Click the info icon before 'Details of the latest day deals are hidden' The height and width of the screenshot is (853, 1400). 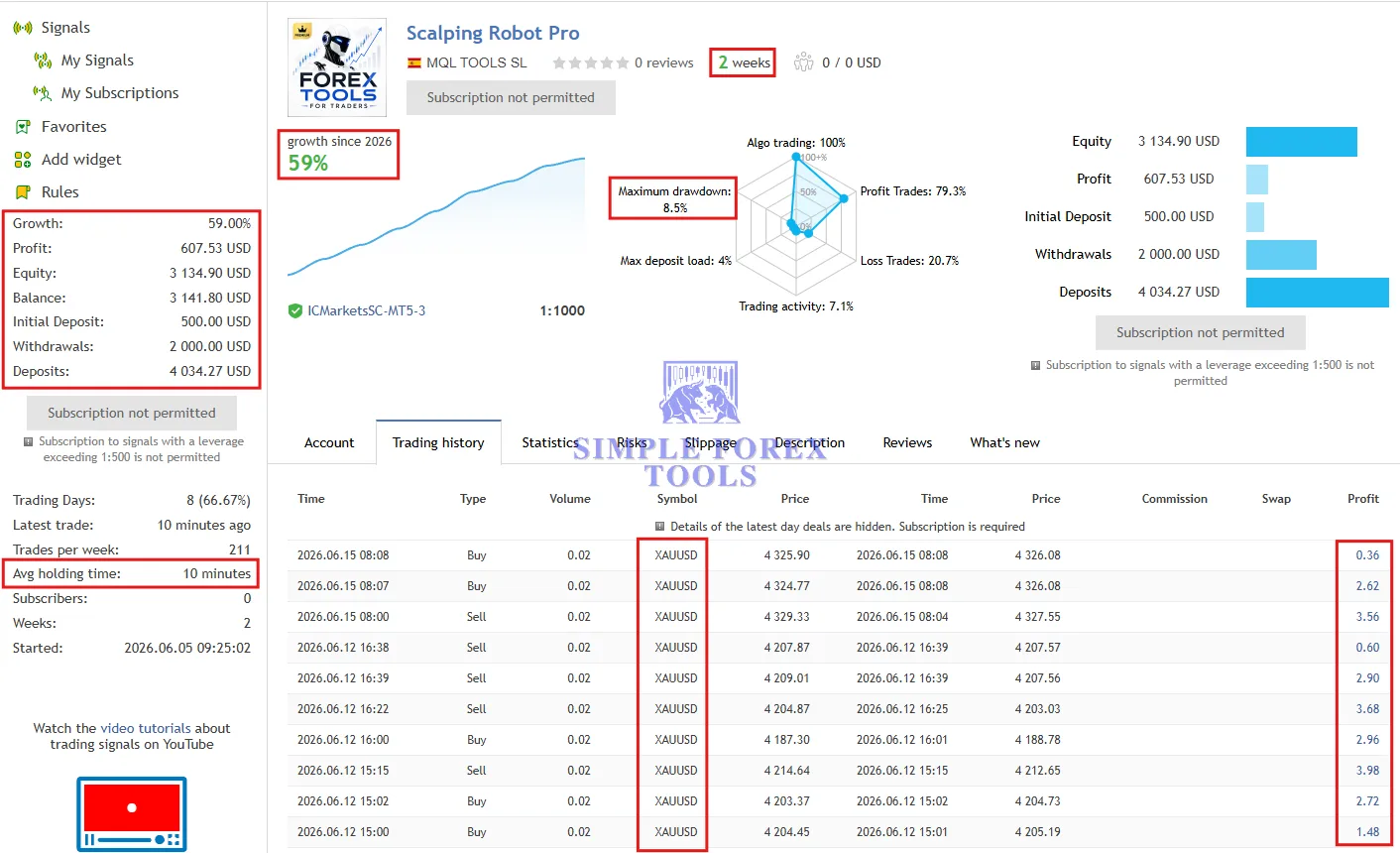click(660, 527)
